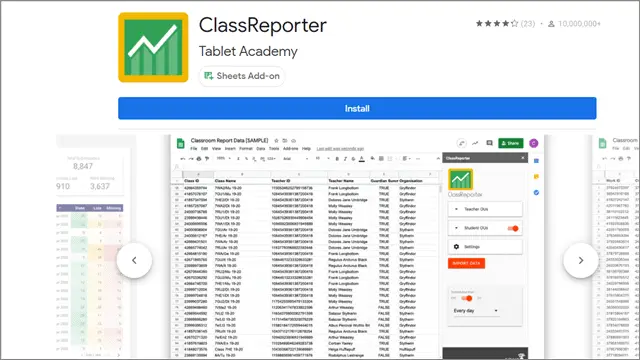Go to previous screenshot in carousel

point(134,260)
